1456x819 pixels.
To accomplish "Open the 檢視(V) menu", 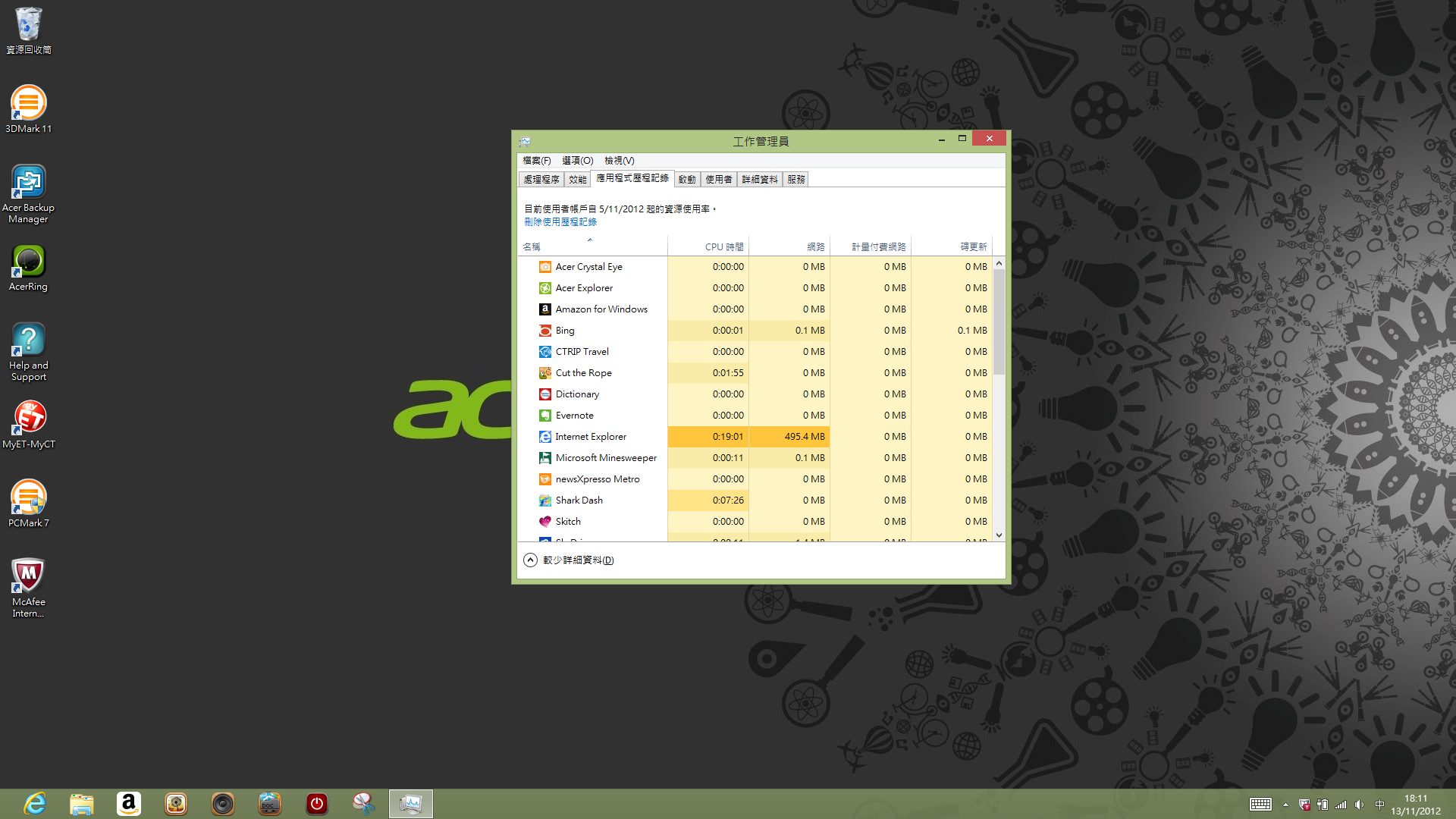I will click(x=619, y=161).
